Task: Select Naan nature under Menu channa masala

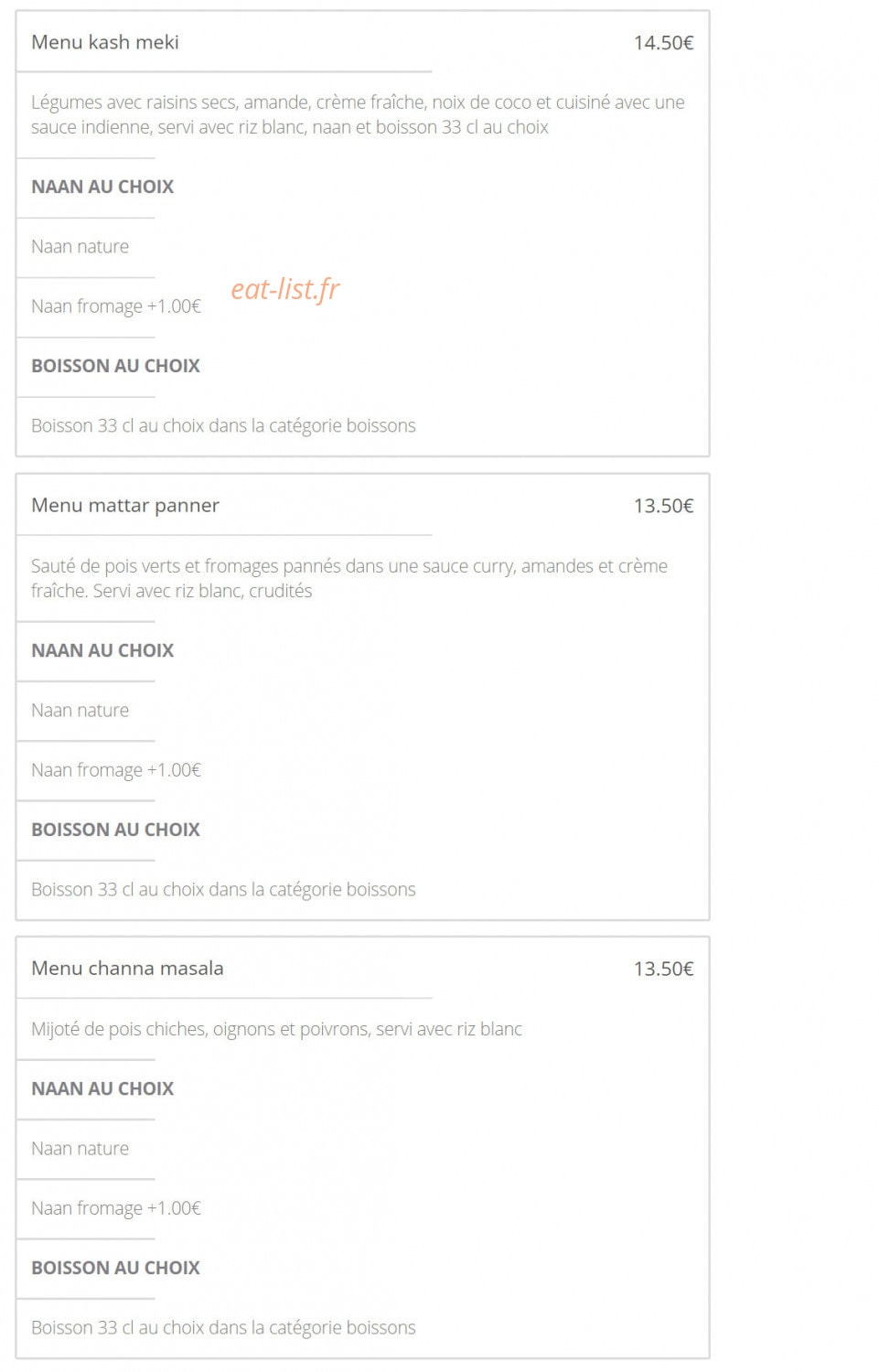Action: [x=80, y=1149]
